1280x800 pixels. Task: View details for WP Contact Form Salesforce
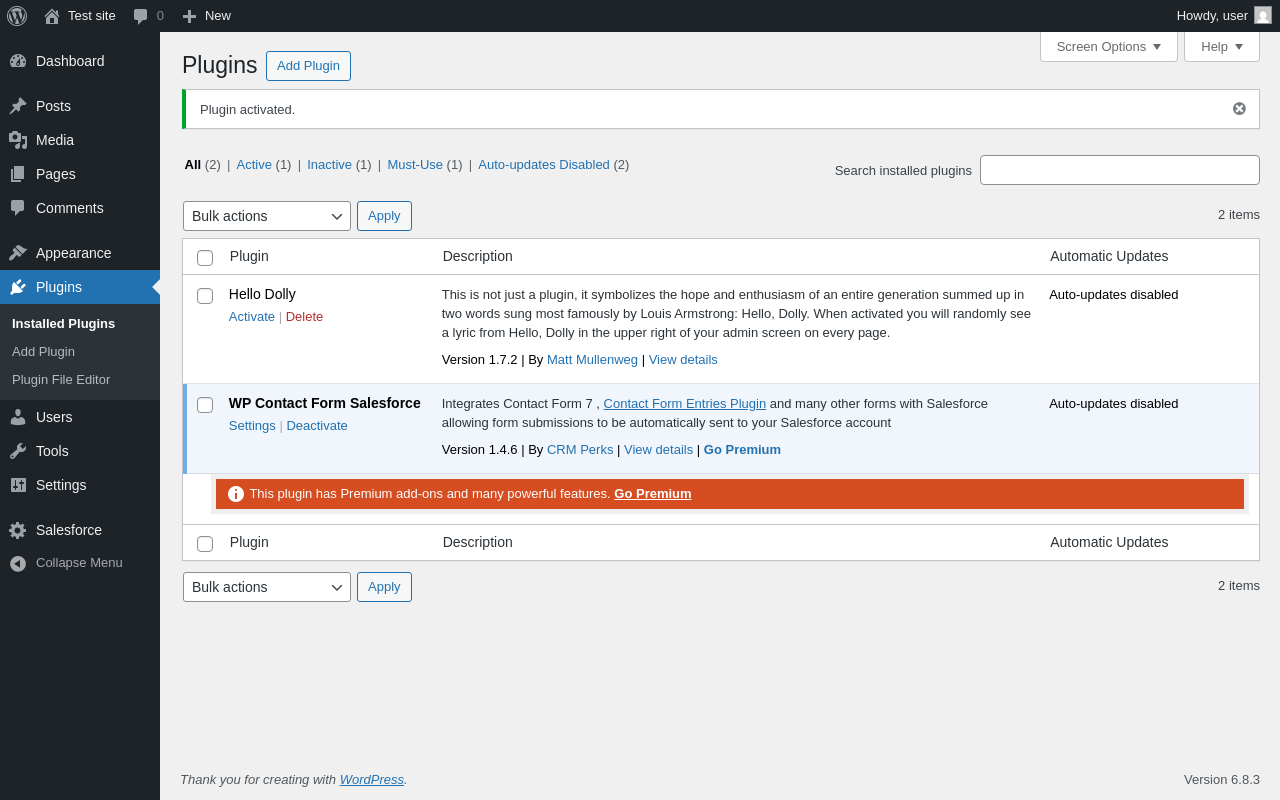click(658, 450)
